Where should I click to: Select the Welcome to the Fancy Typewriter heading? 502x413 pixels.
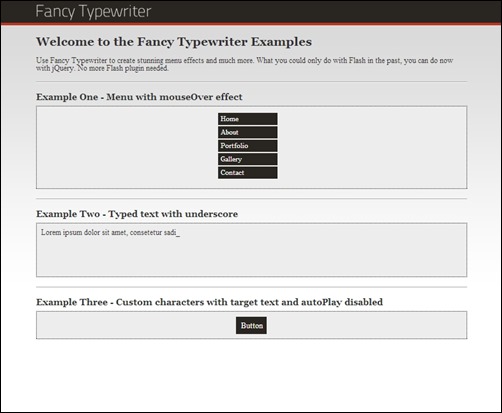click(174, 42)
